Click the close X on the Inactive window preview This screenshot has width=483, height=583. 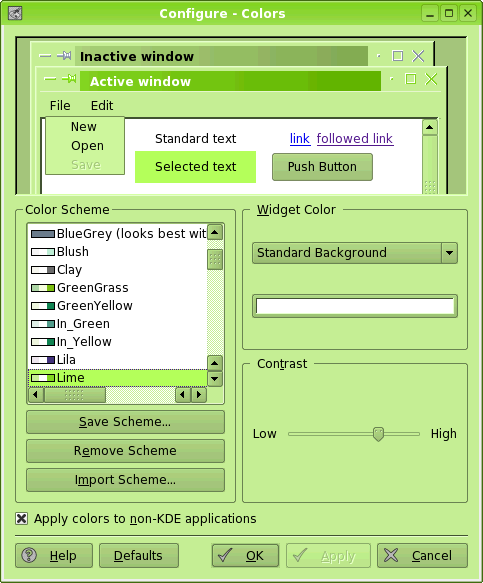(x=418, y=56)
